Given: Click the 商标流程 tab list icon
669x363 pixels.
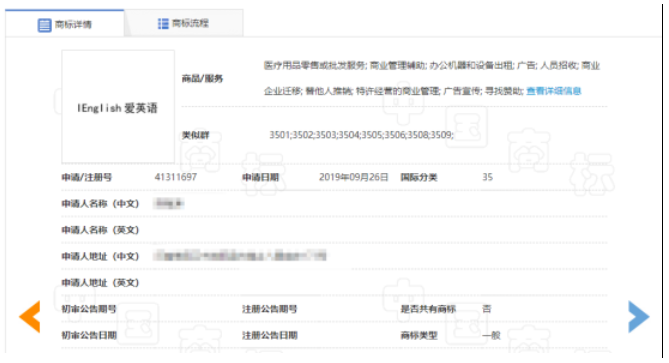Looking at the screenshot, I should tap(163, 23).
